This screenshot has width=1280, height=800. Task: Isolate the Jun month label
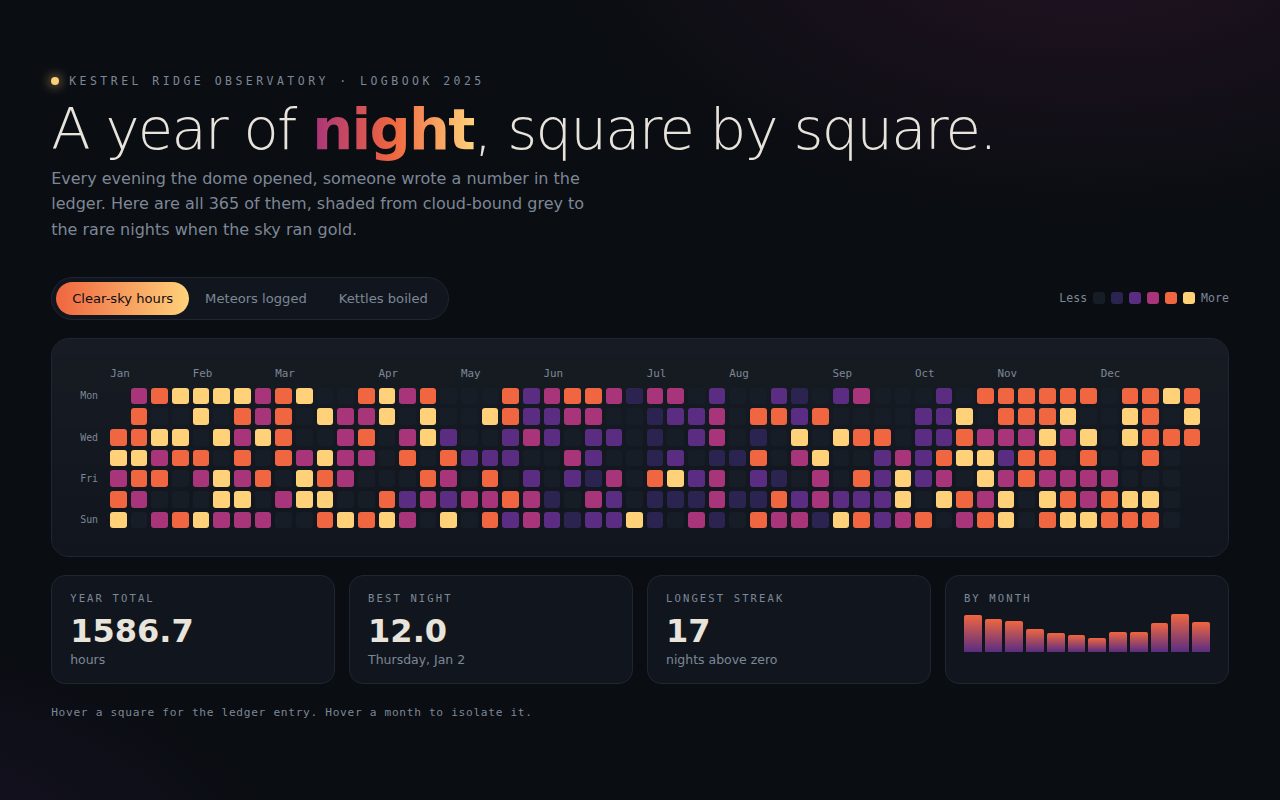(553, 373)
